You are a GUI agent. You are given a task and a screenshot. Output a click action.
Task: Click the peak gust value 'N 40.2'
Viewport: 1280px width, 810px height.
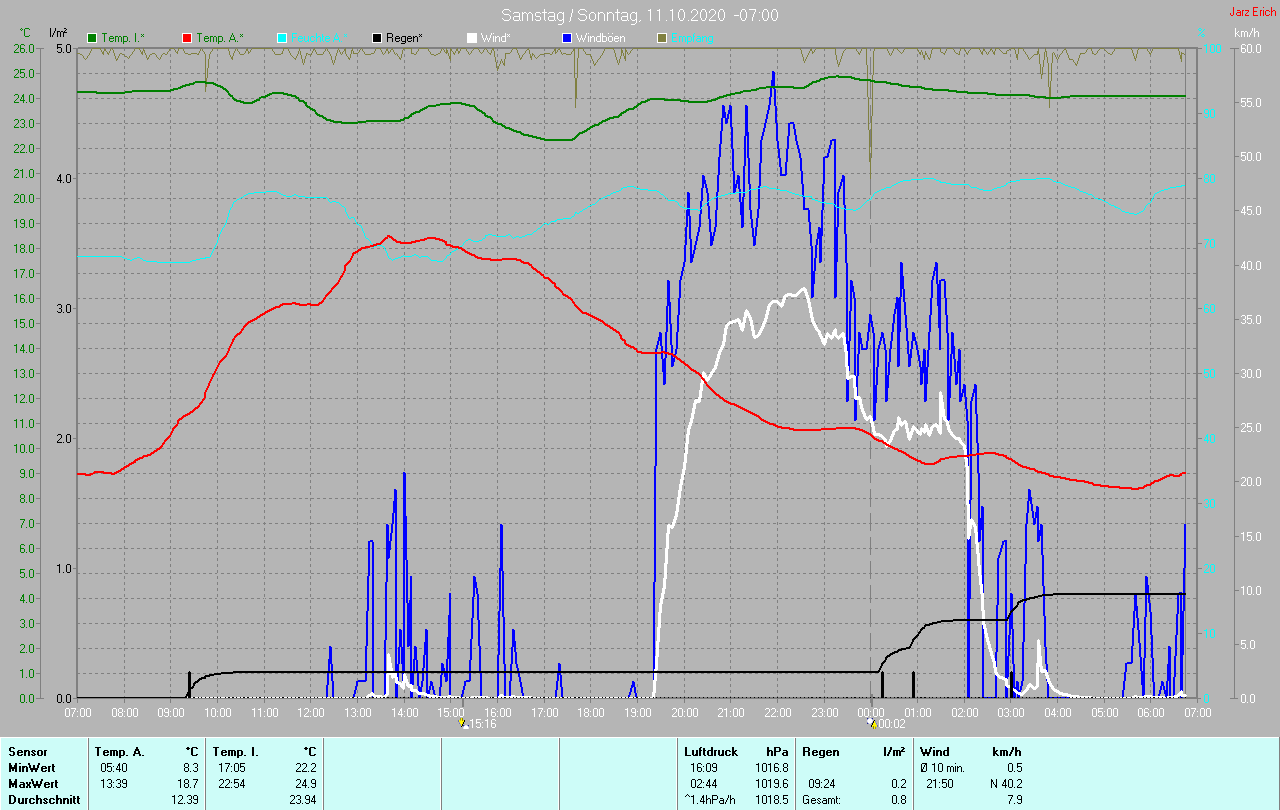click(x=1004, y=784)
